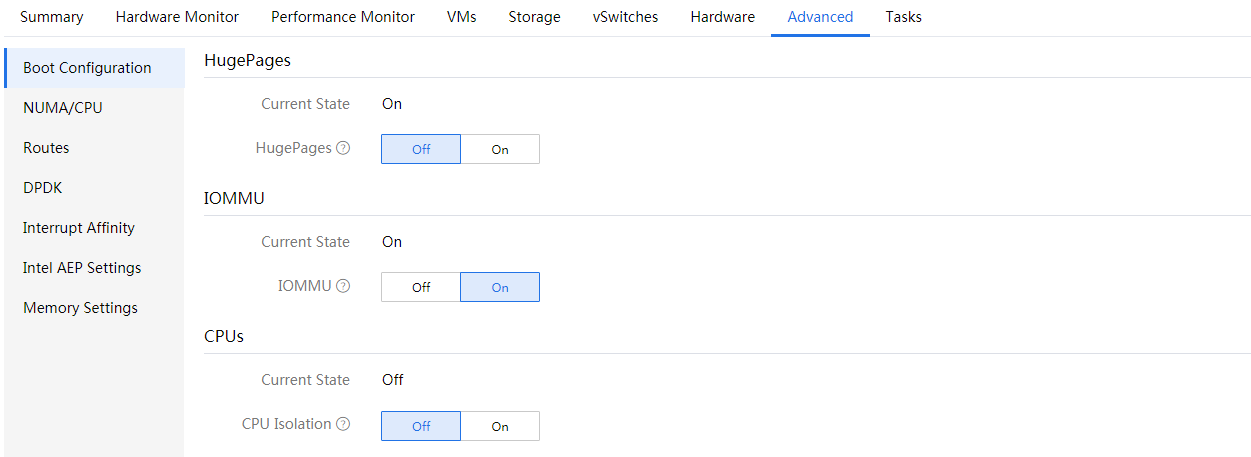Turn HugePages On
The height and width of the screenshot is (457, 1251).
[x=500, y=149]
